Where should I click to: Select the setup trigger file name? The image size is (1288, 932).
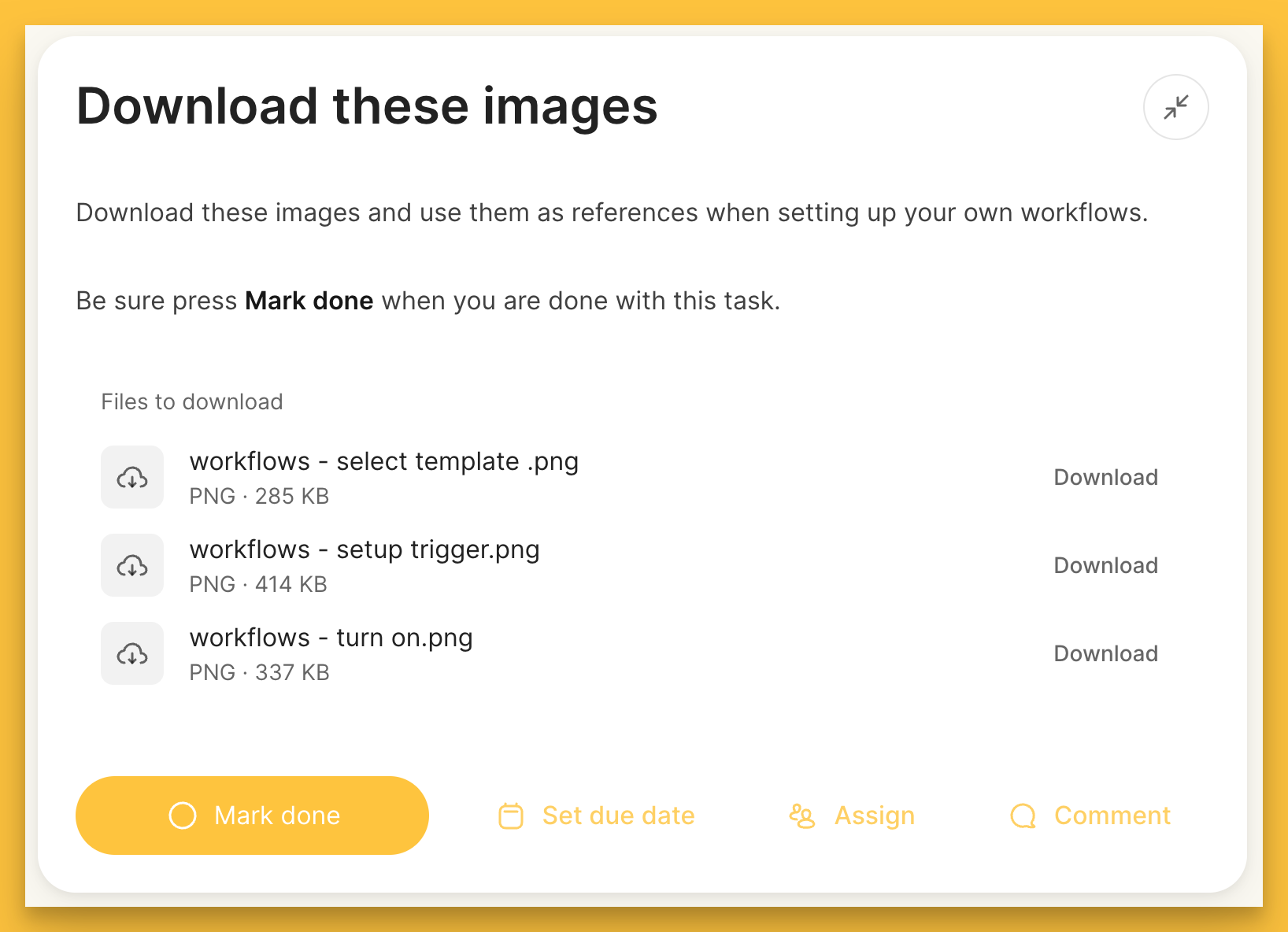(365, 549)
